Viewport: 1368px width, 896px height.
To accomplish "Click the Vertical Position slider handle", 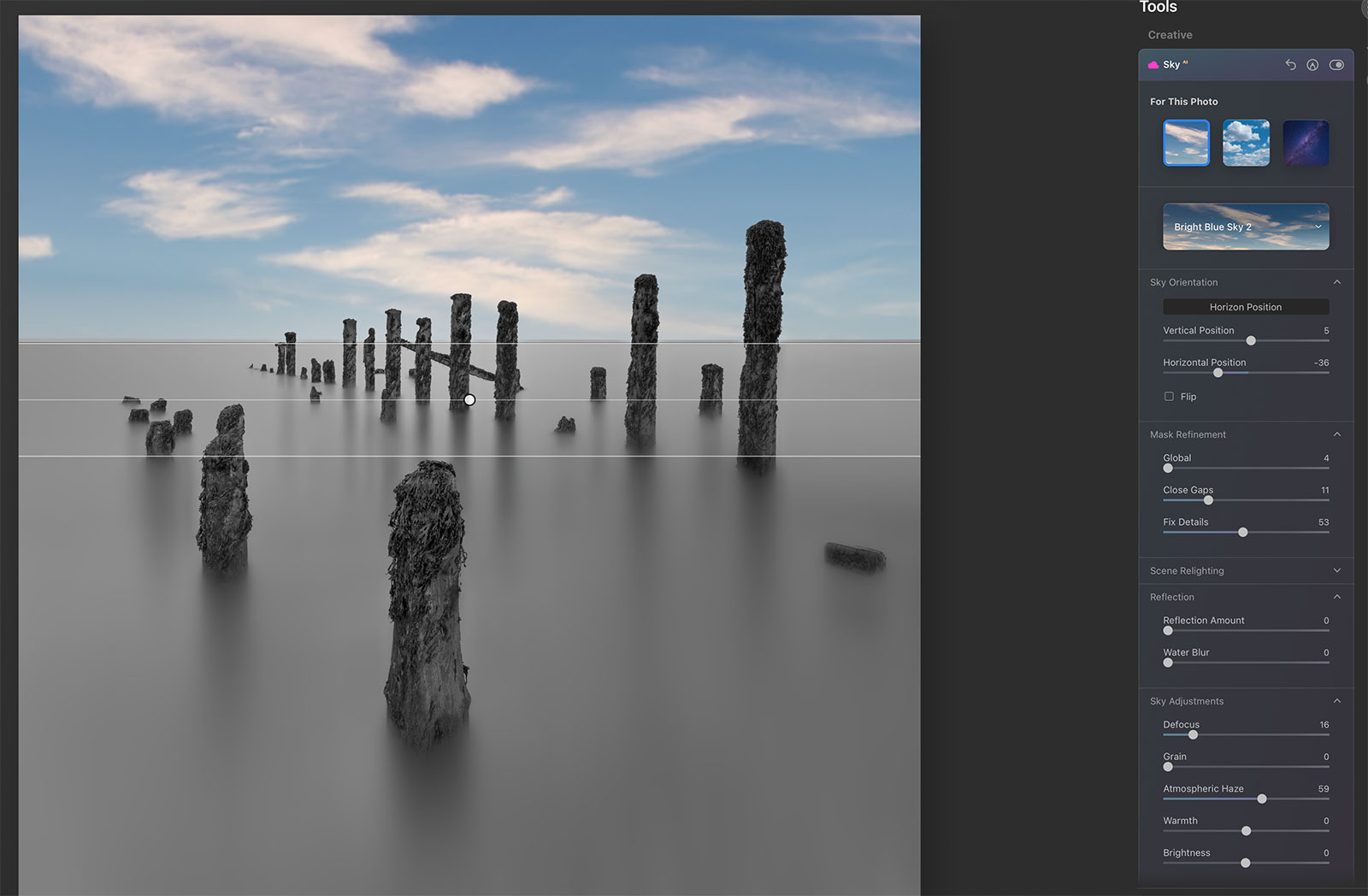I will click(x=1251, y=341).
